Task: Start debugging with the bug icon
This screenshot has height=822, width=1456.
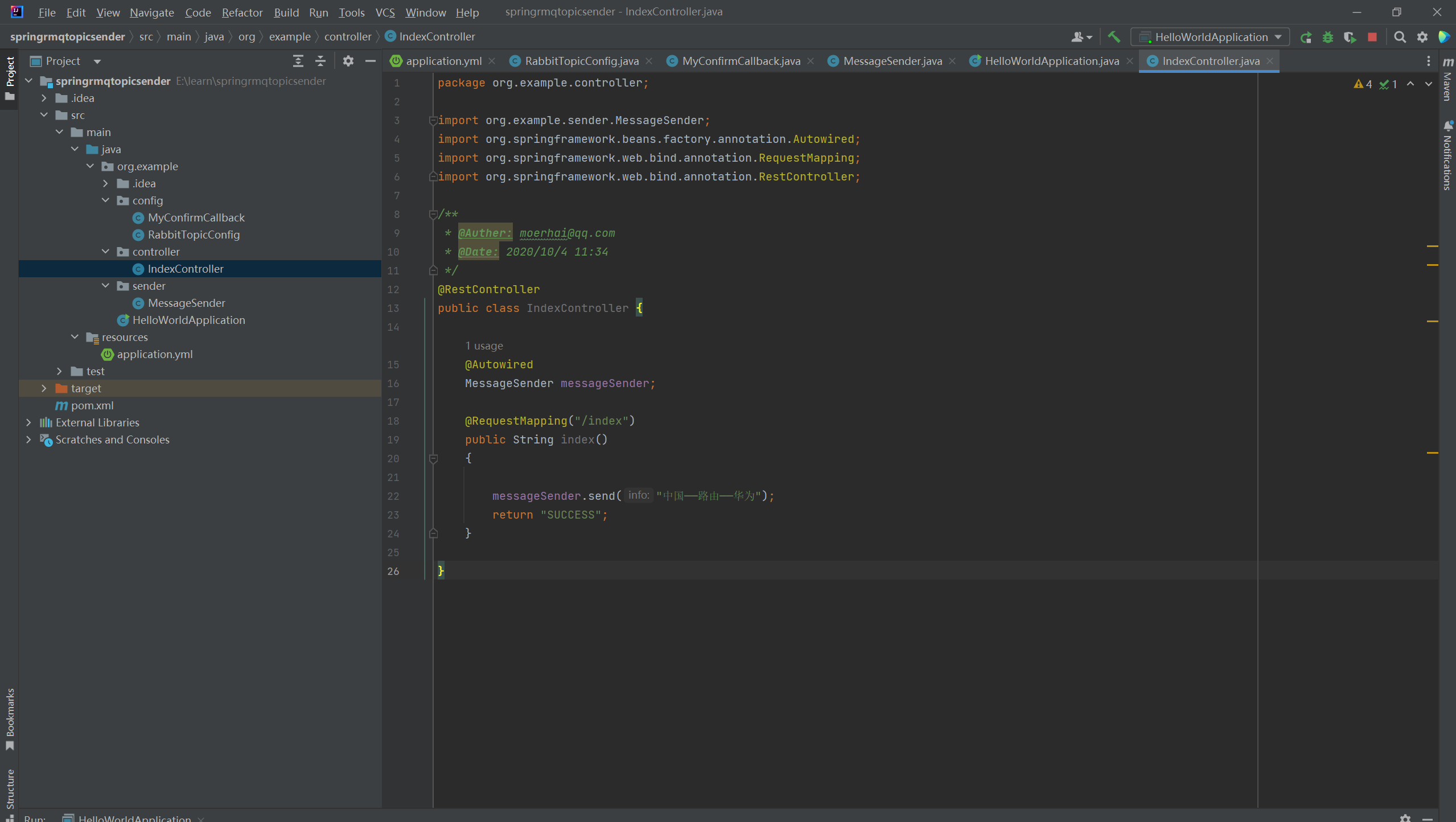Action: [1327, 37]
